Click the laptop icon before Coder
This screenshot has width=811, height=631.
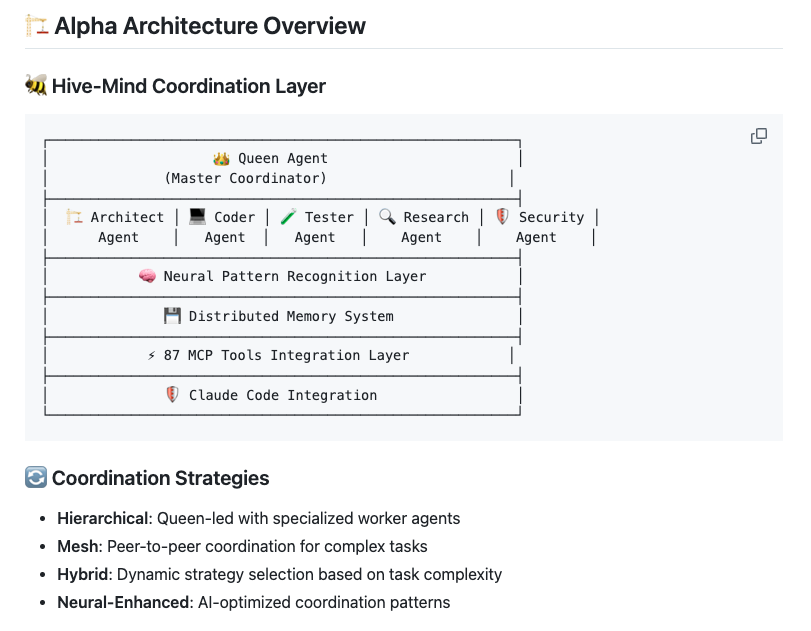(x=197, y=217)
